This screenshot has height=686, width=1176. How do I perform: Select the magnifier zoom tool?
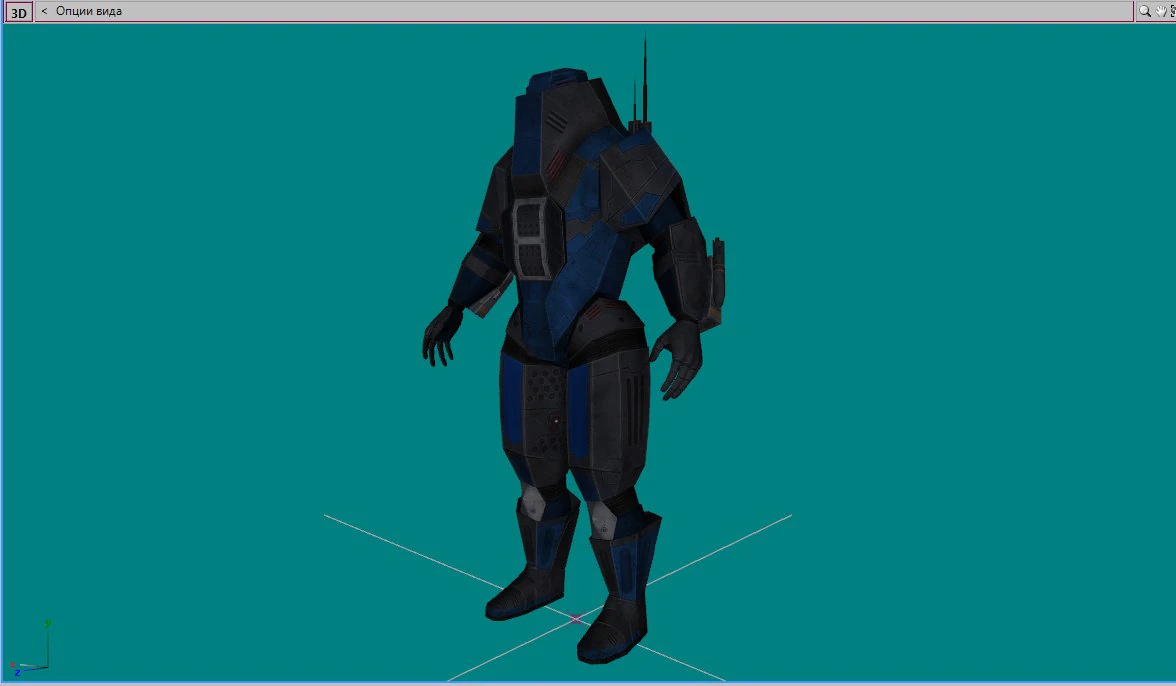[1144, 11]
